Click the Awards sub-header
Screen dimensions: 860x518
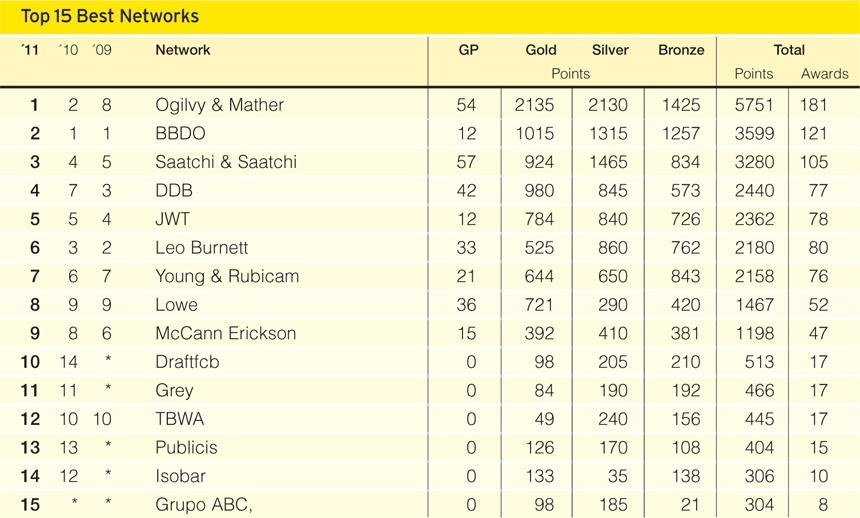(824, 74)
